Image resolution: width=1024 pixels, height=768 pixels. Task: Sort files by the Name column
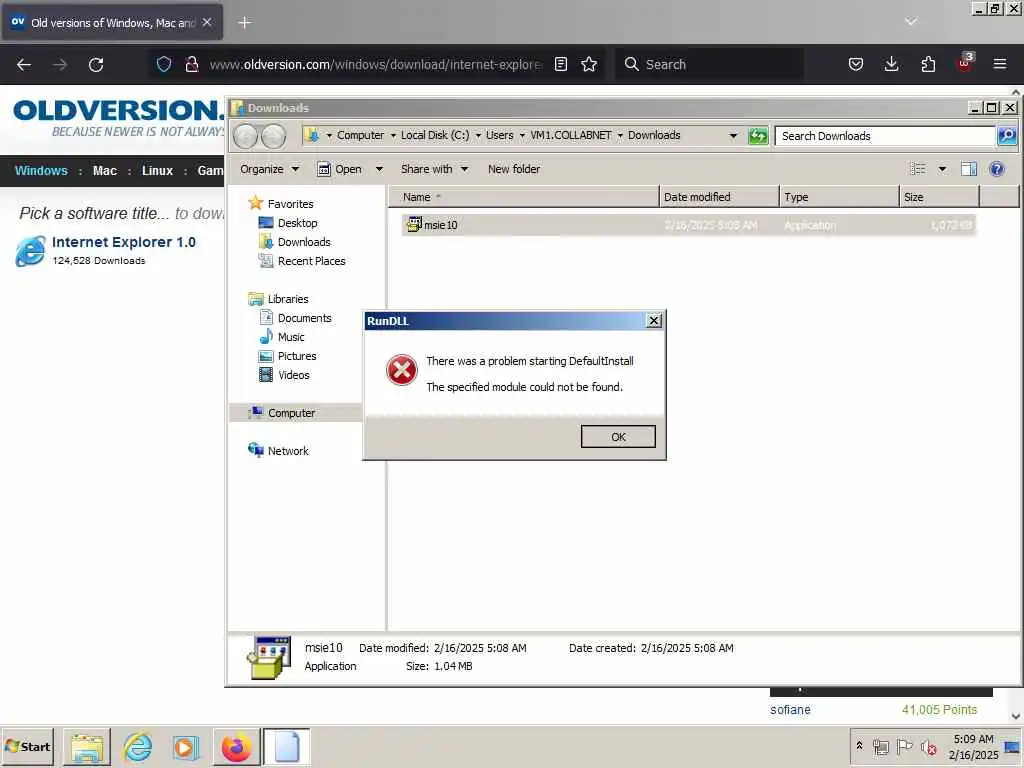click(x=524, y=197)
